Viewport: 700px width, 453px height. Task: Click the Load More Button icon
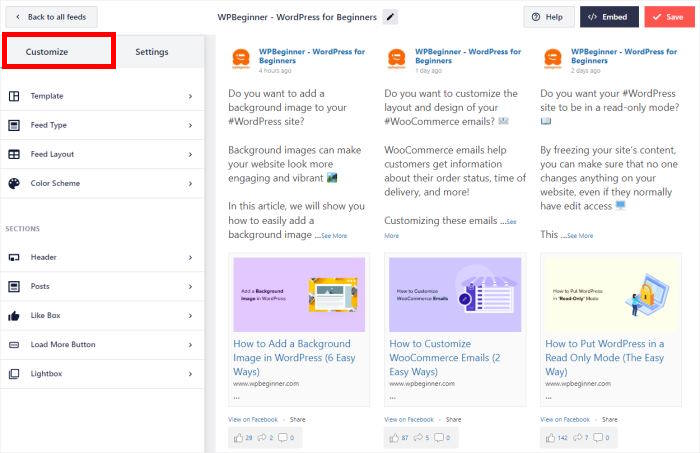click(x=14, y=345)
